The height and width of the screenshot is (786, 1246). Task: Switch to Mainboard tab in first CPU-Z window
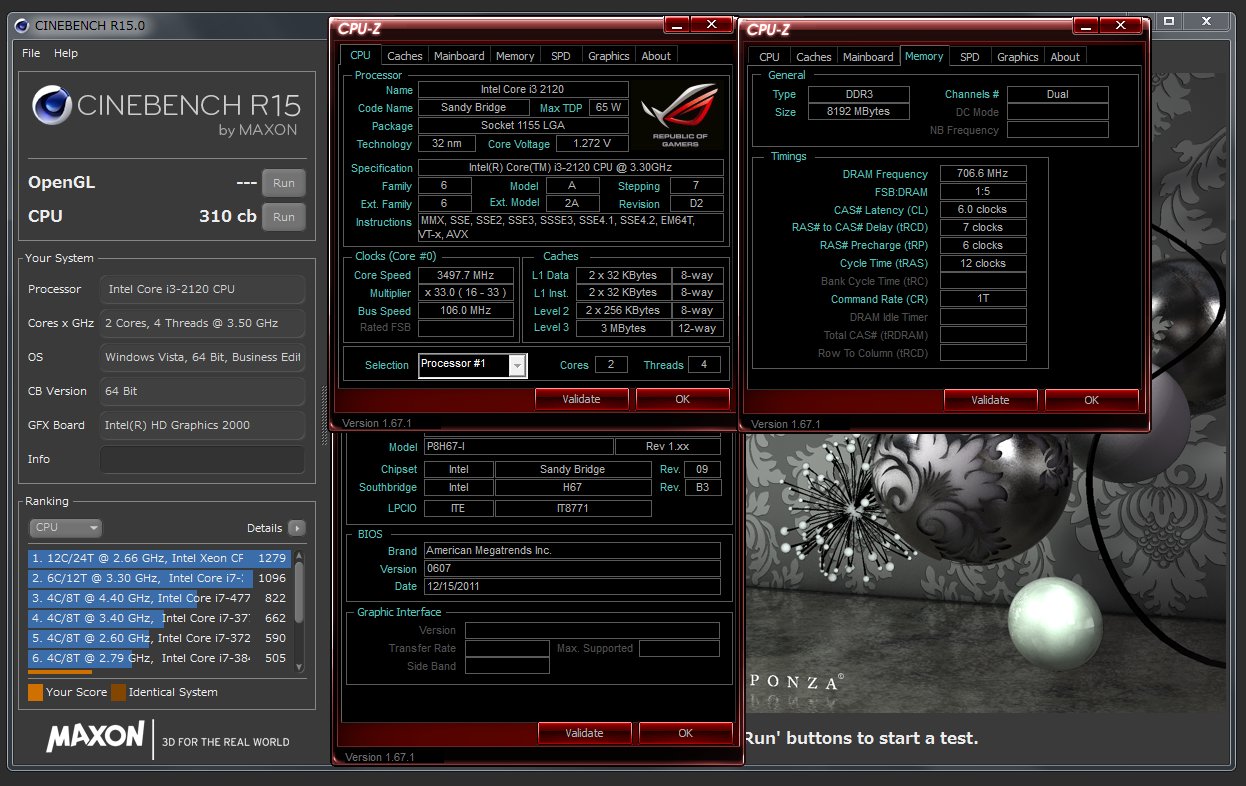click(459, 56)
